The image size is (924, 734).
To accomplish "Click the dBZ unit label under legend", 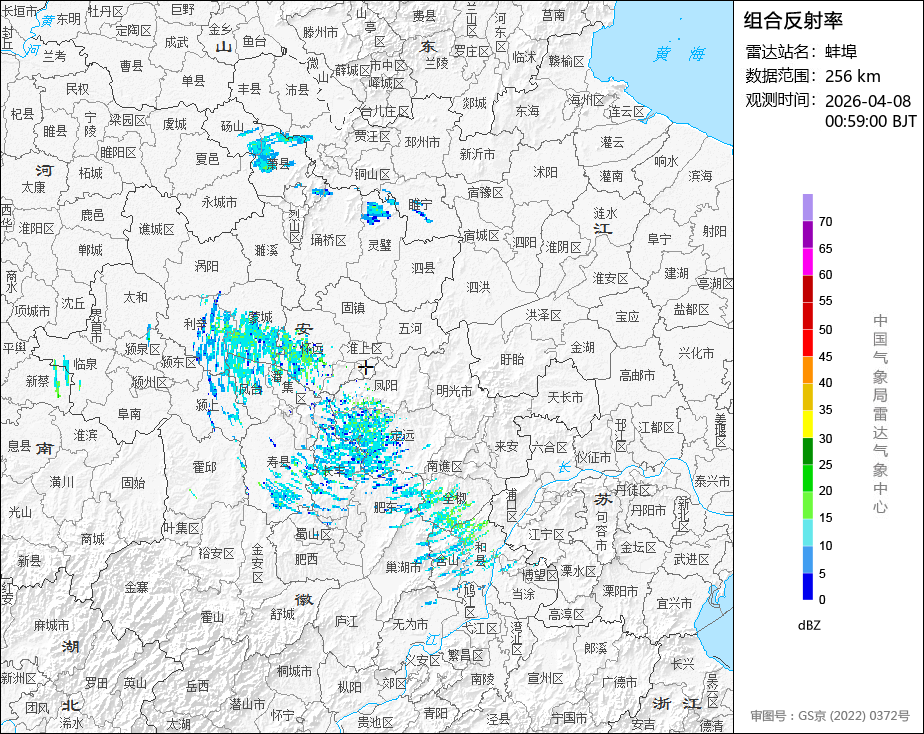I will coord(809,625).
